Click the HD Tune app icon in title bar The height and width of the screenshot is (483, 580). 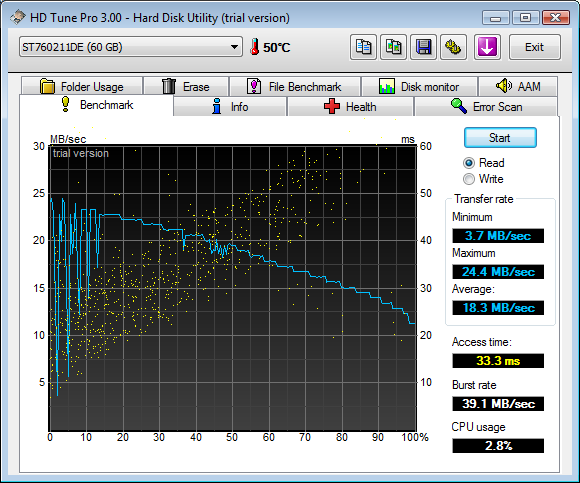[x=17, y=17]
